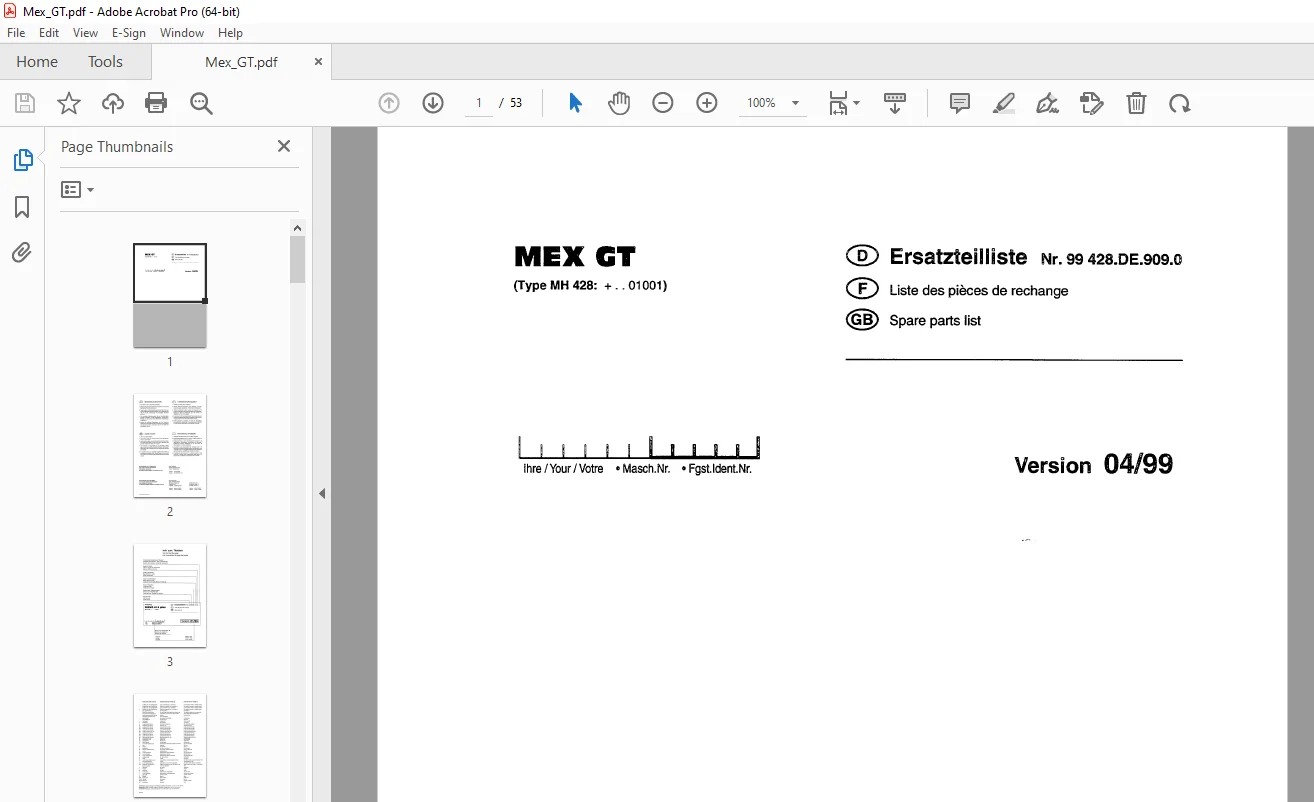Zoom out with the minus circle icon
The width and height of the screenshot is (1314, 802).
tap(663, 103)
